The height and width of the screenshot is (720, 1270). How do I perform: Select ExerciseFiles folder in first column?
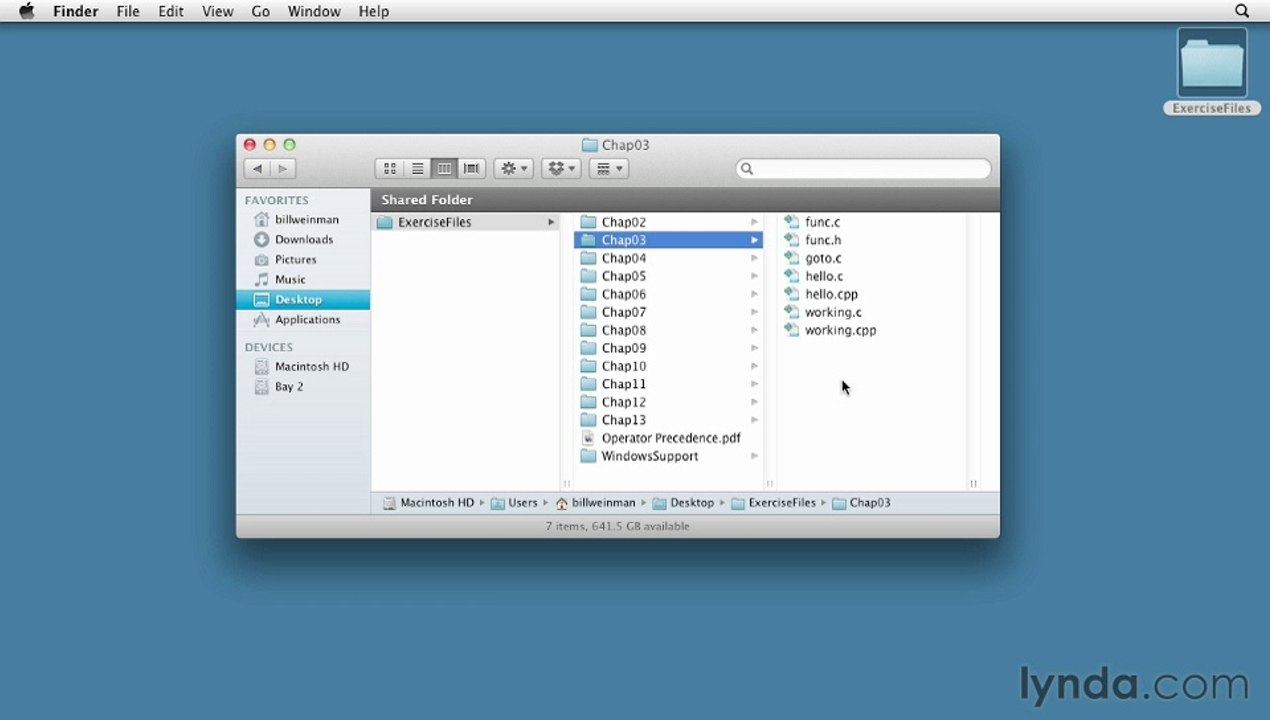pos(466,222)
